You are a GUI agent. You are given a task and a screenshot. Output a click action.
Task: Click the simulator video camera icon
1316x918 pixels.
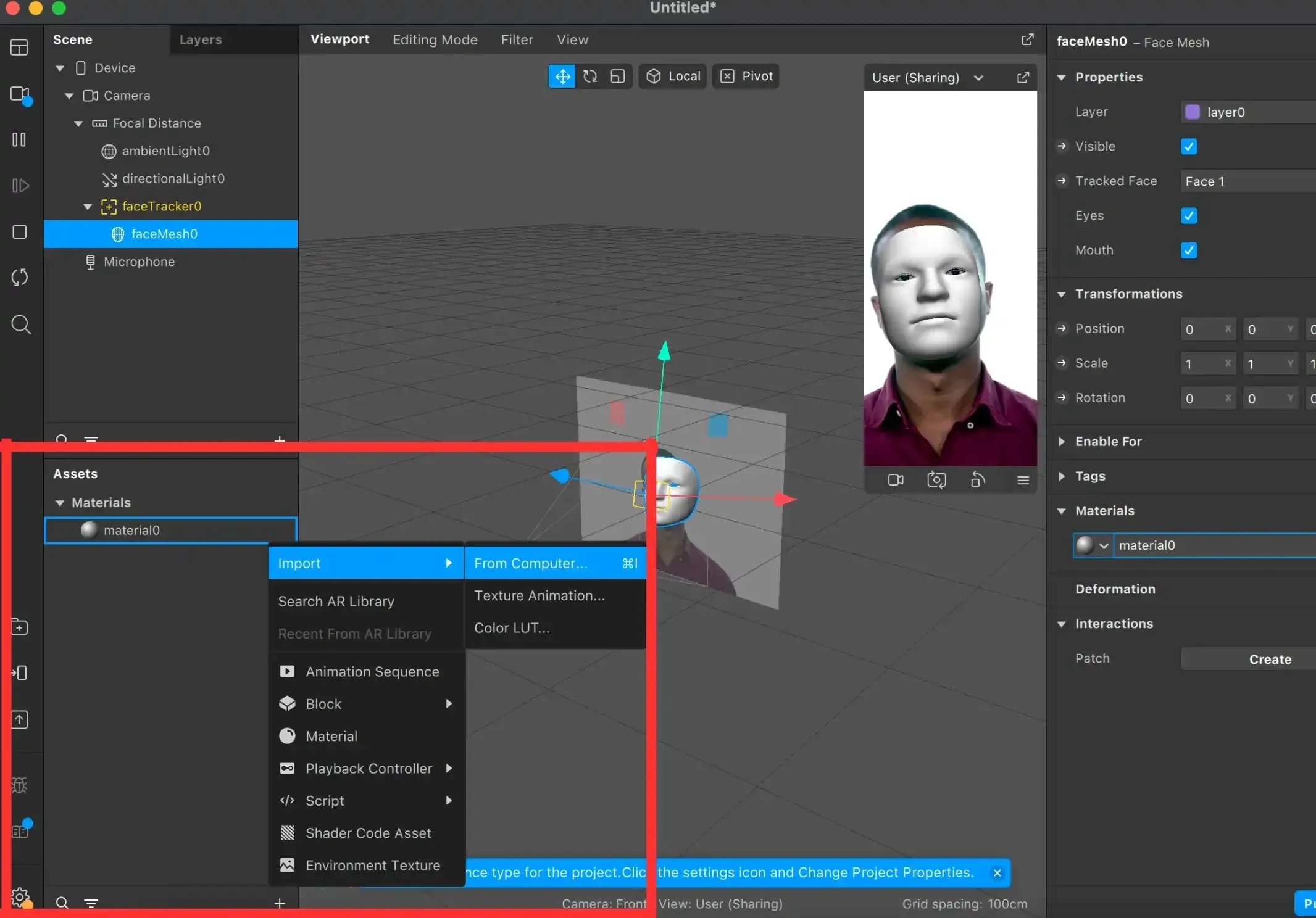coord(895,480)
